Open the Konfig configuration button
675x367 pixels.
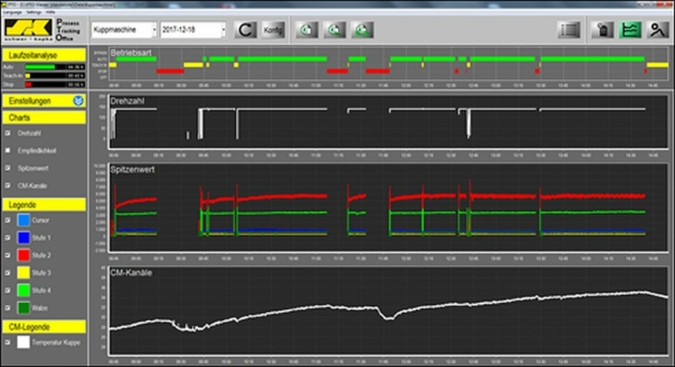click(x=273, y=30)
